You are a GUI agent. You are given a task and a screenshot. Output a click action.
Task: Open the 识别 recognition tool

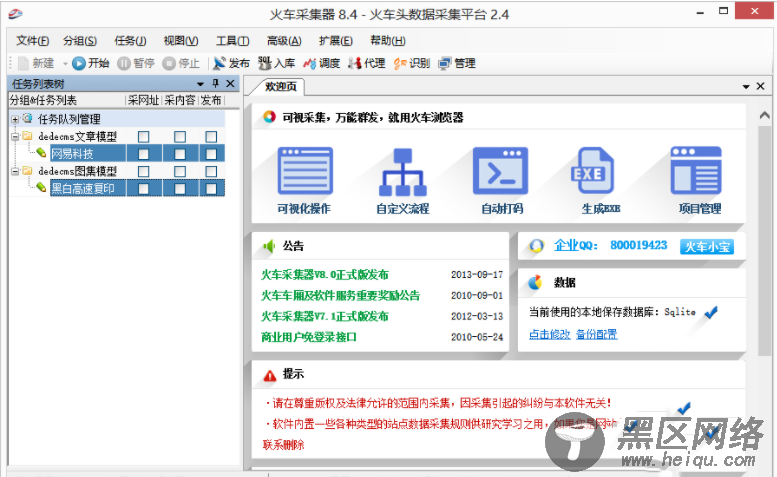(x=412, y=63)
